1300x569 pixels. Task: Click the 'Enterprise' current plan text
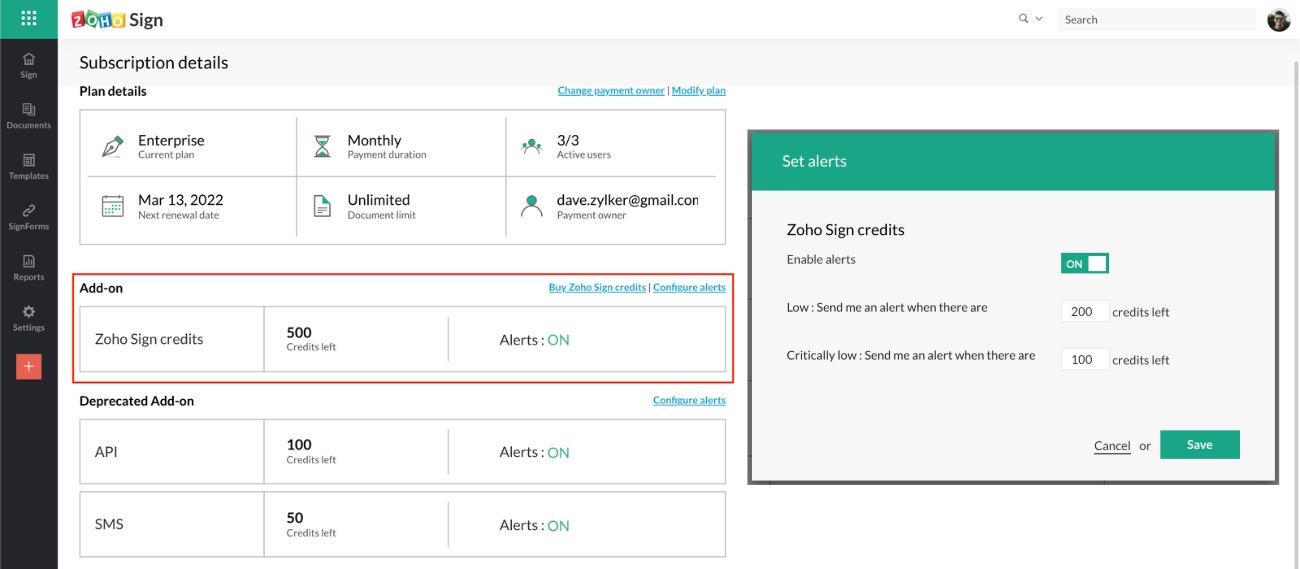coord(171,141)
